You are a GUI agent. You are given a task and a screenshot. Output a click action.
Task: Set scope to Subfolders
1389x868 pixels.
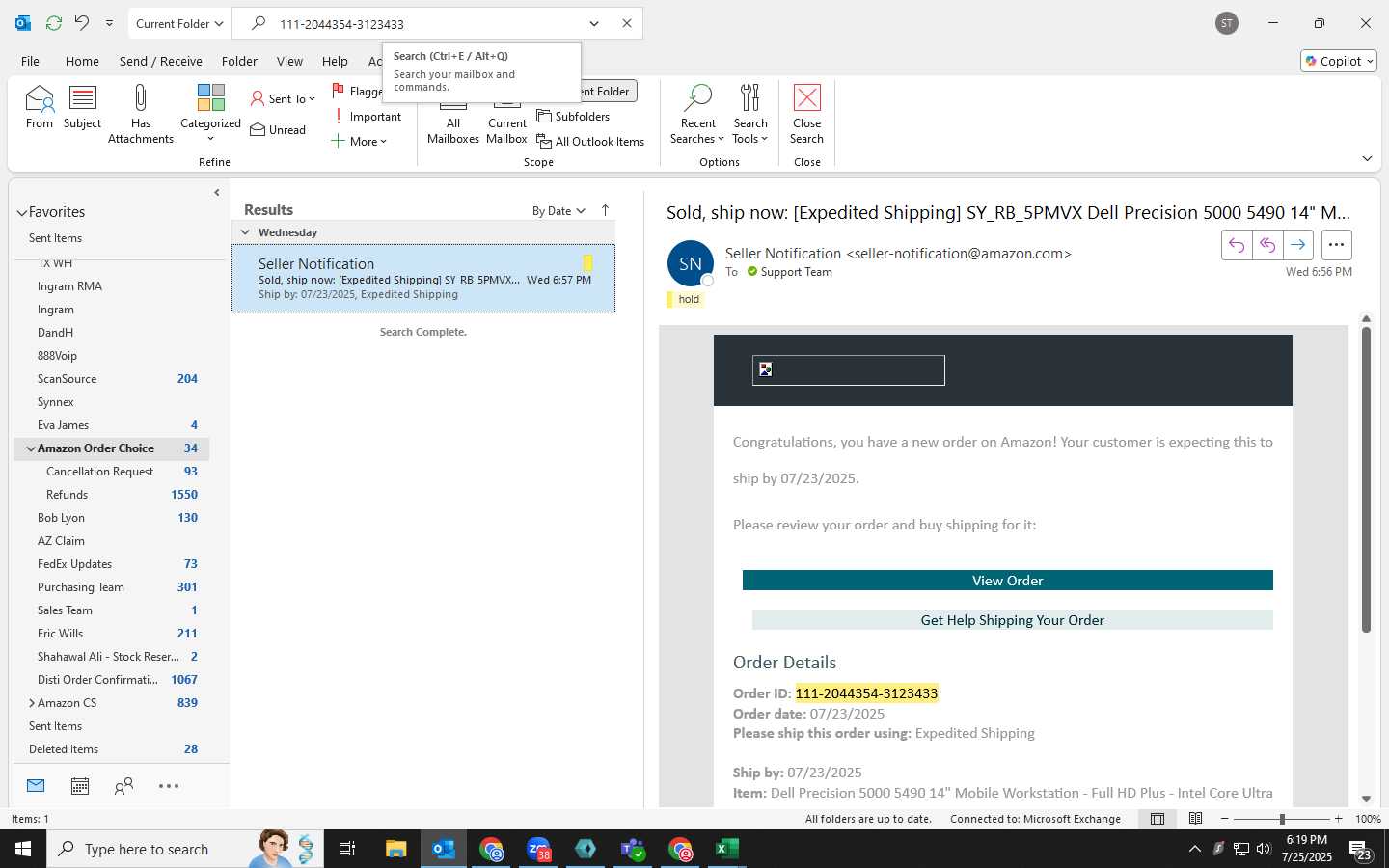point(573,117)
